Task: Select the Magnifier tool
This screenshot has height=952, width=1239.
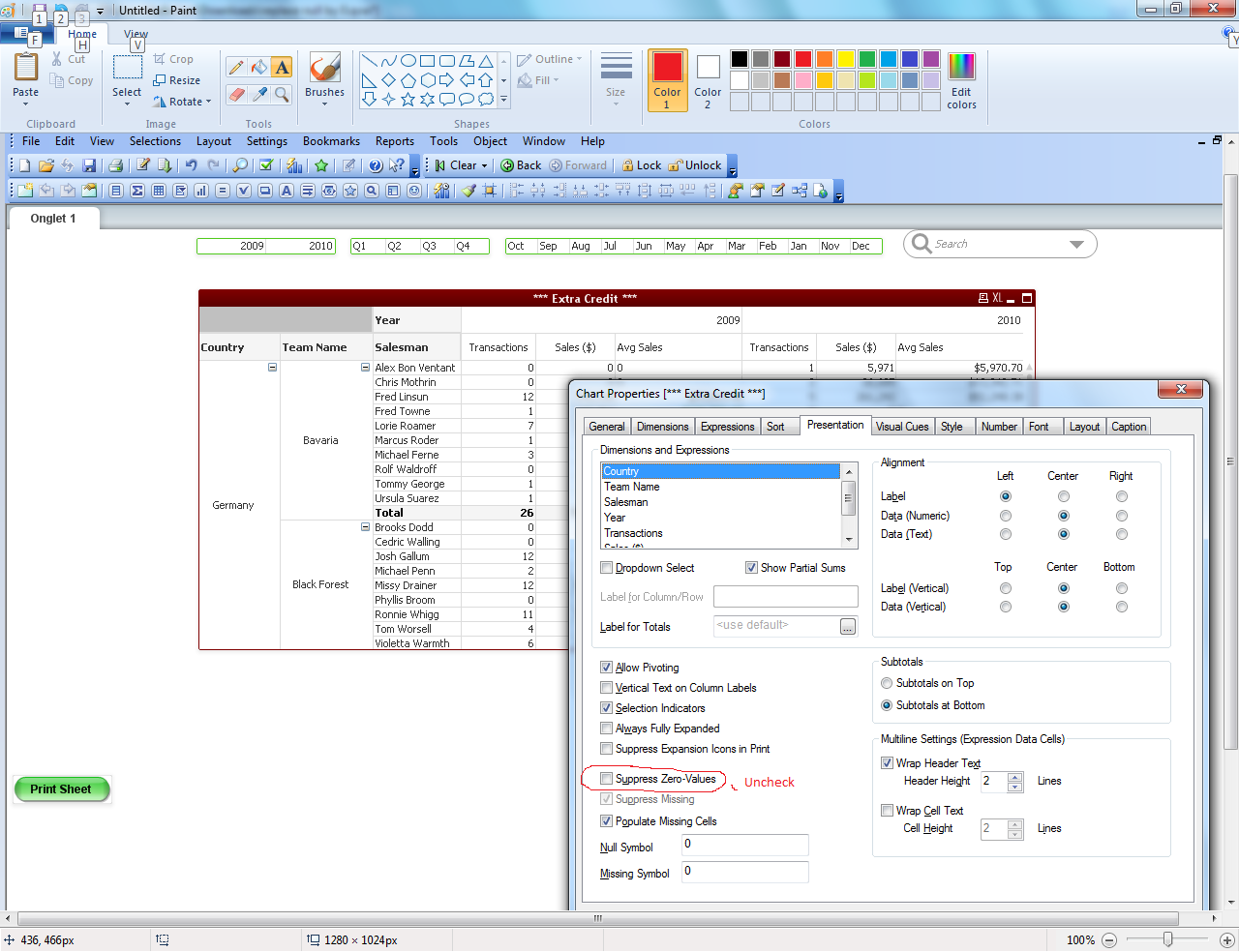Action: [282, 94]
